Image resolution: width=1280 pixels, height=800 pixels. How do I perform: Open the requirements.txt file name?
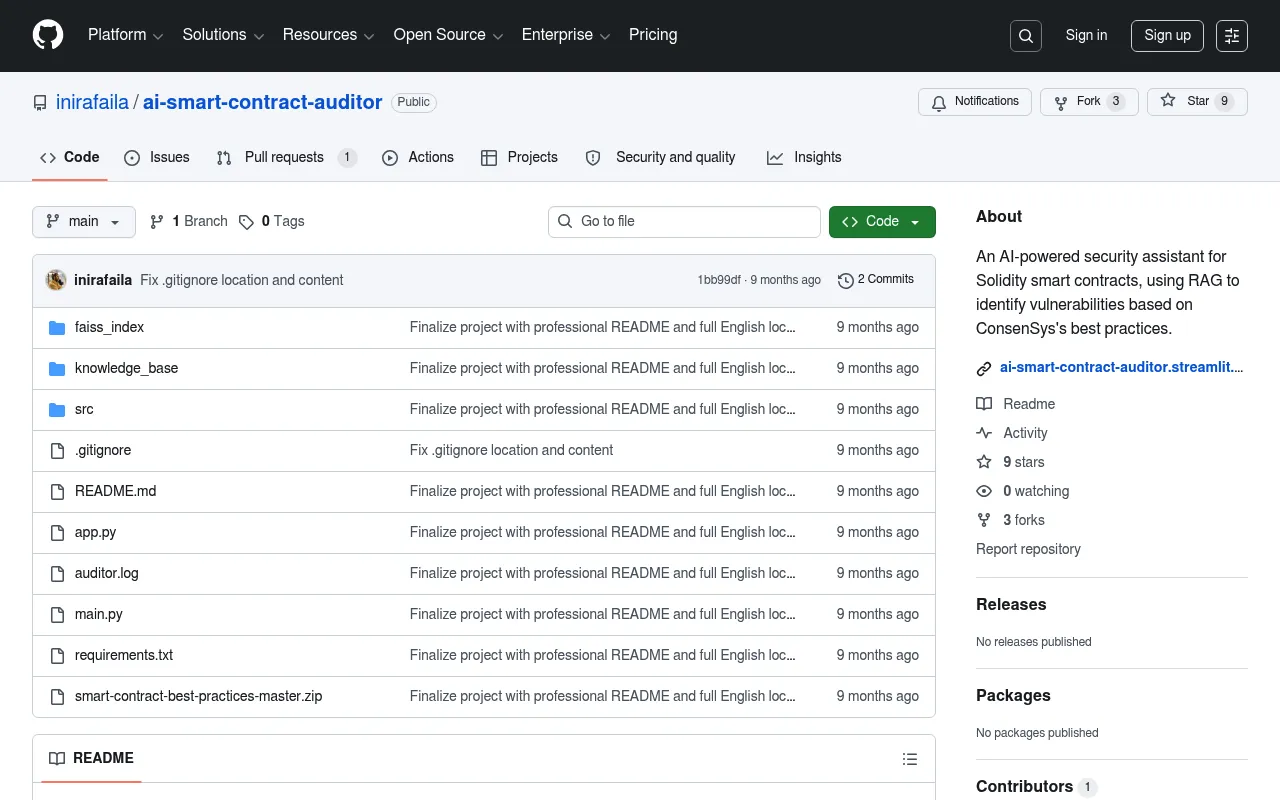124,655
